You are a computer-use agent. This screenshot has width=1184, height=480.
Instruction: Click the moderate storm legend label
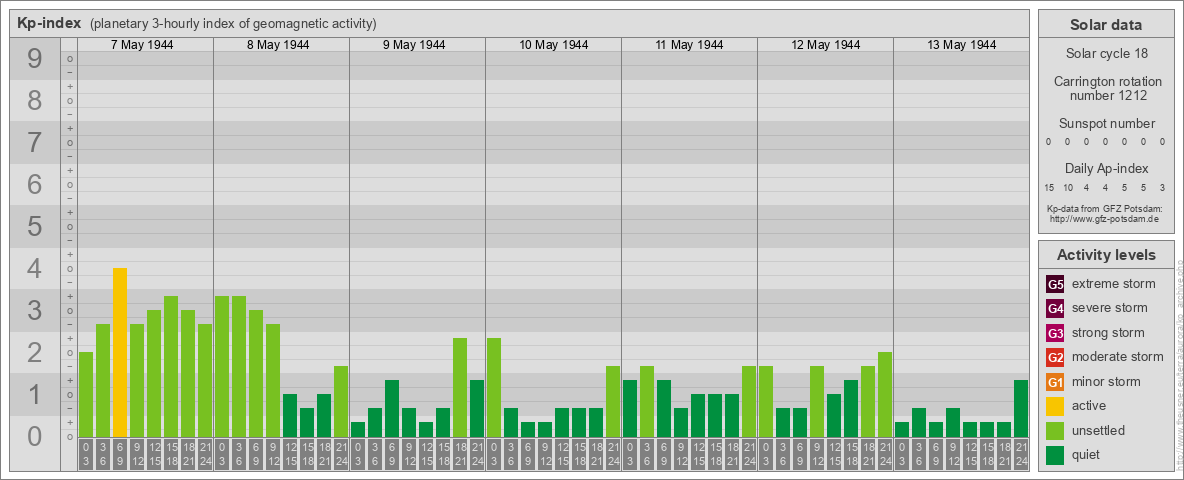(x=1118, y=357)
